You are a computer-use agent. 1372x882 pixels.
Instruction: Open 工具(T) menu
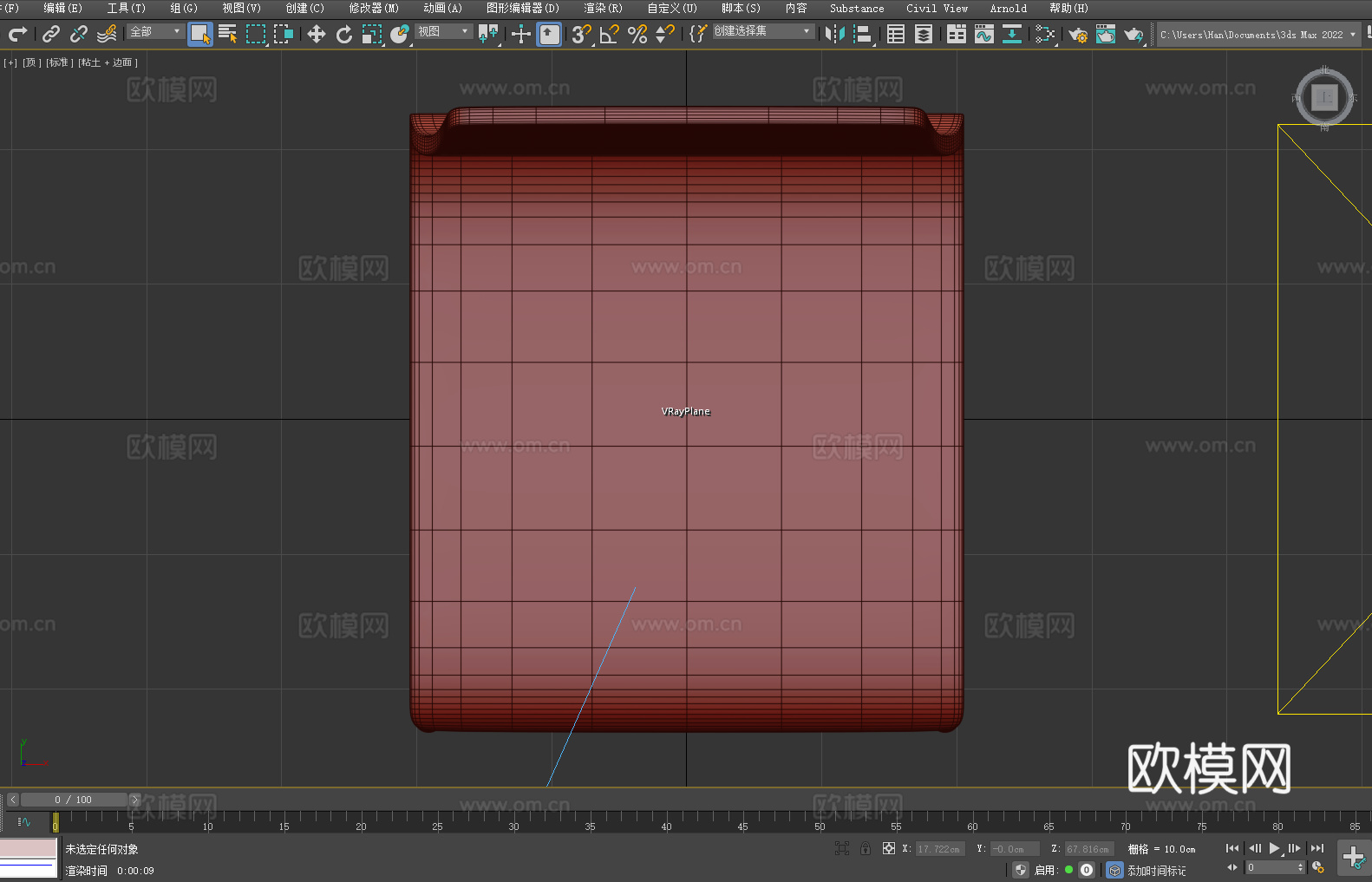click(126, 9)
